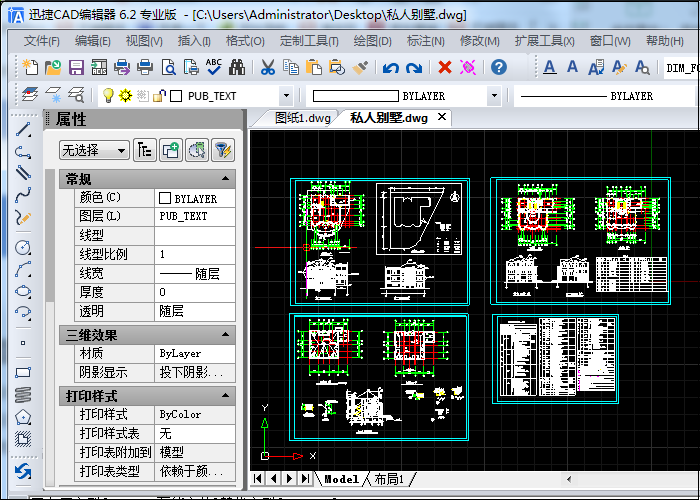Open the BYLAYER linetype dropdown
This screenshot has height=500, width=700.
605,96
